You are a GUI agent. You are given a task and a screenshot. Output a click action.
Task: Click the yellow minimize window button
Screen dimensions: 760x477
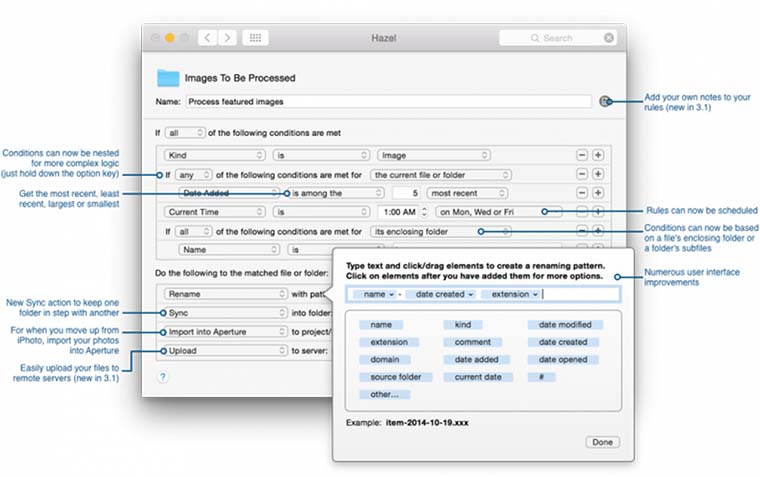pos(170,38)
